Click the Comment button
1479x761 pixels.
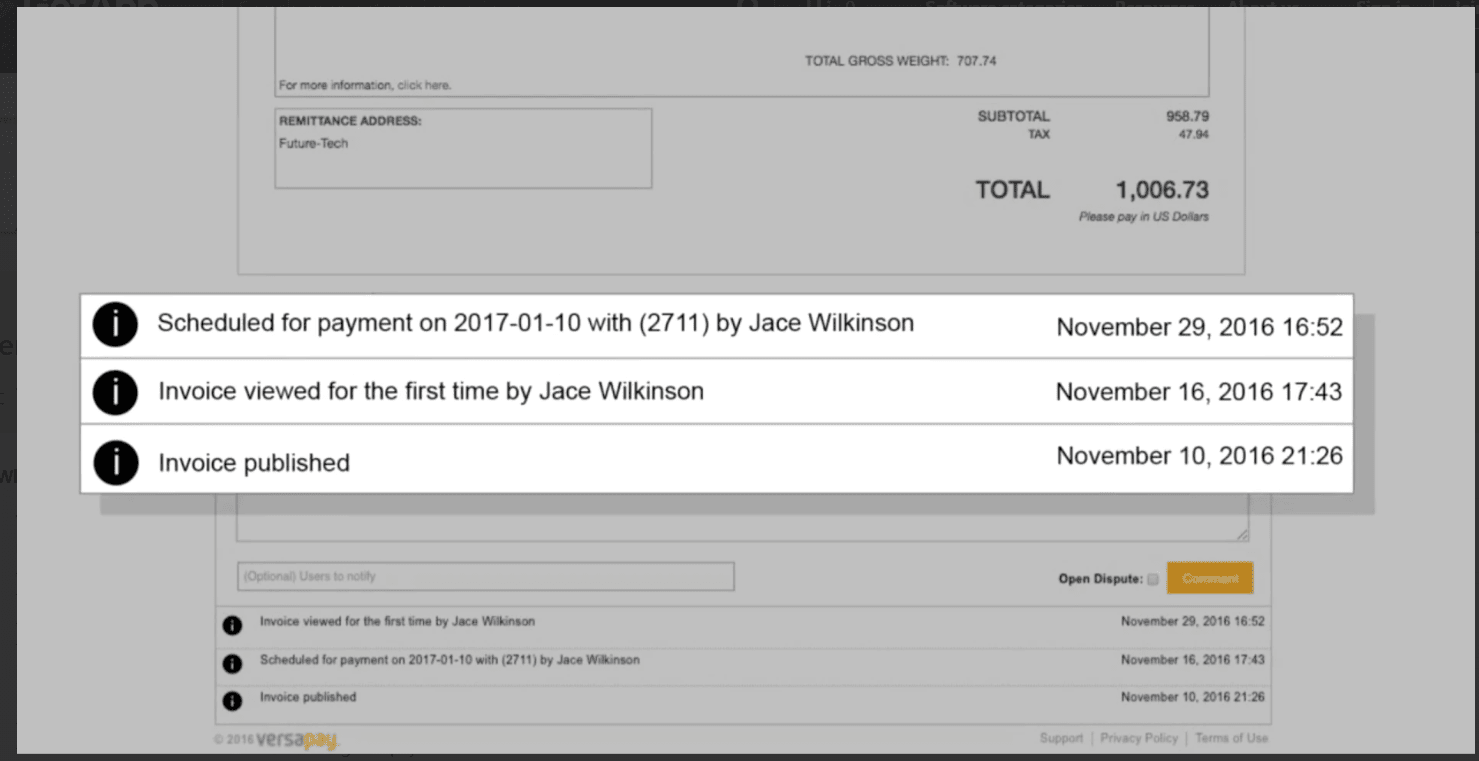1210,577
